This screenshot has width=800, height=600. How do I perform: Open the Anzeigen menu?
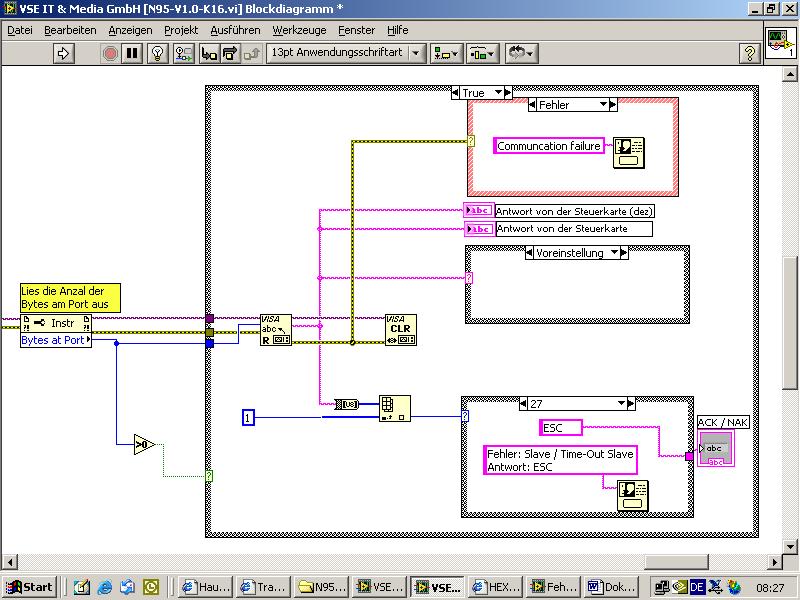tap(130, 30)
